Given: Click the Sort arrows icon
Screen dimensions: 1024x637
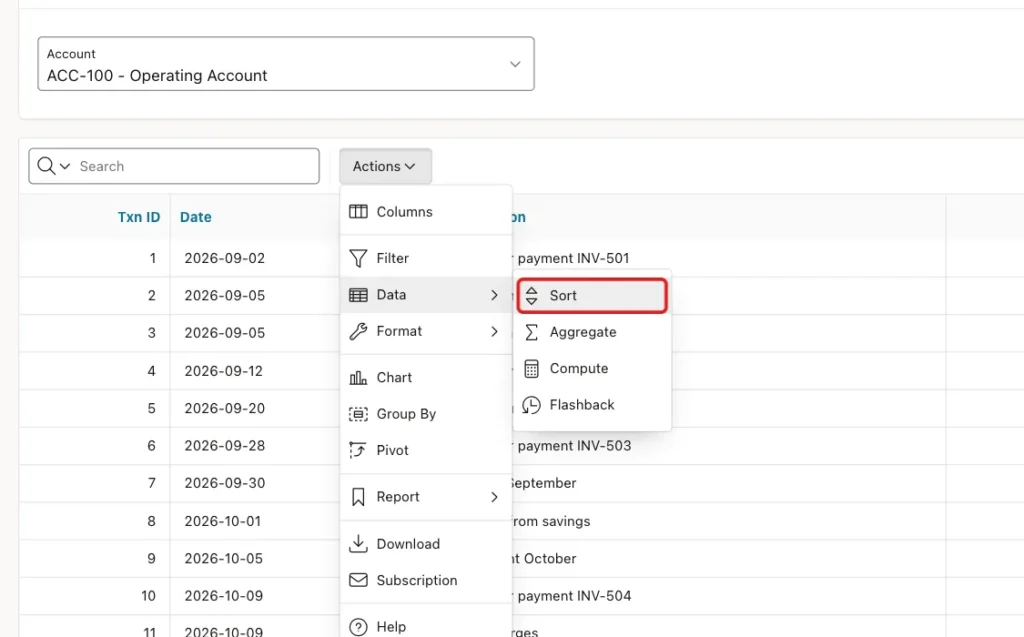Looking at the screenshot, I should [x=532, y=295].
